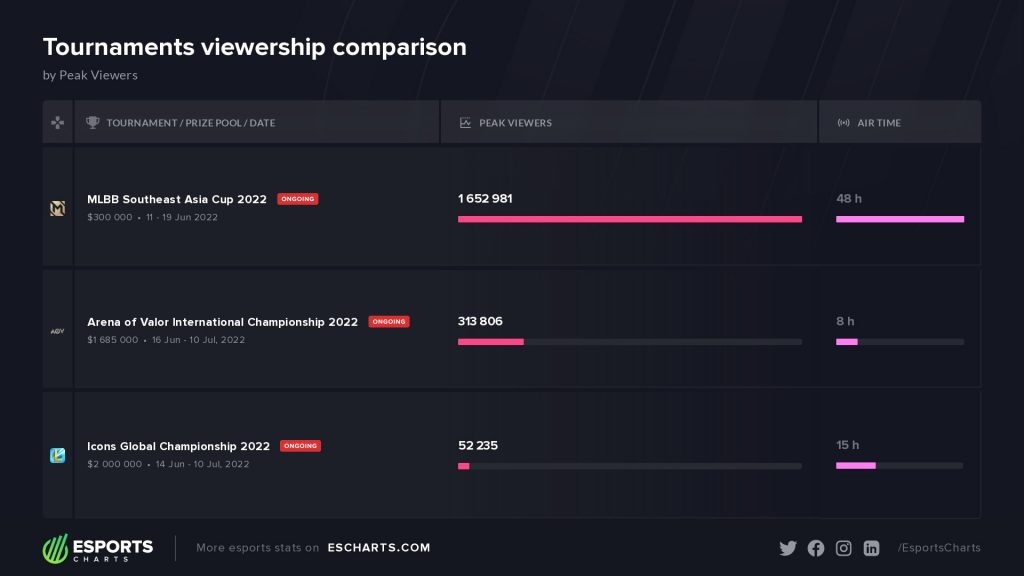Click the Esports Charts logo
The image size is (1024, 576).
pos(98,548)
